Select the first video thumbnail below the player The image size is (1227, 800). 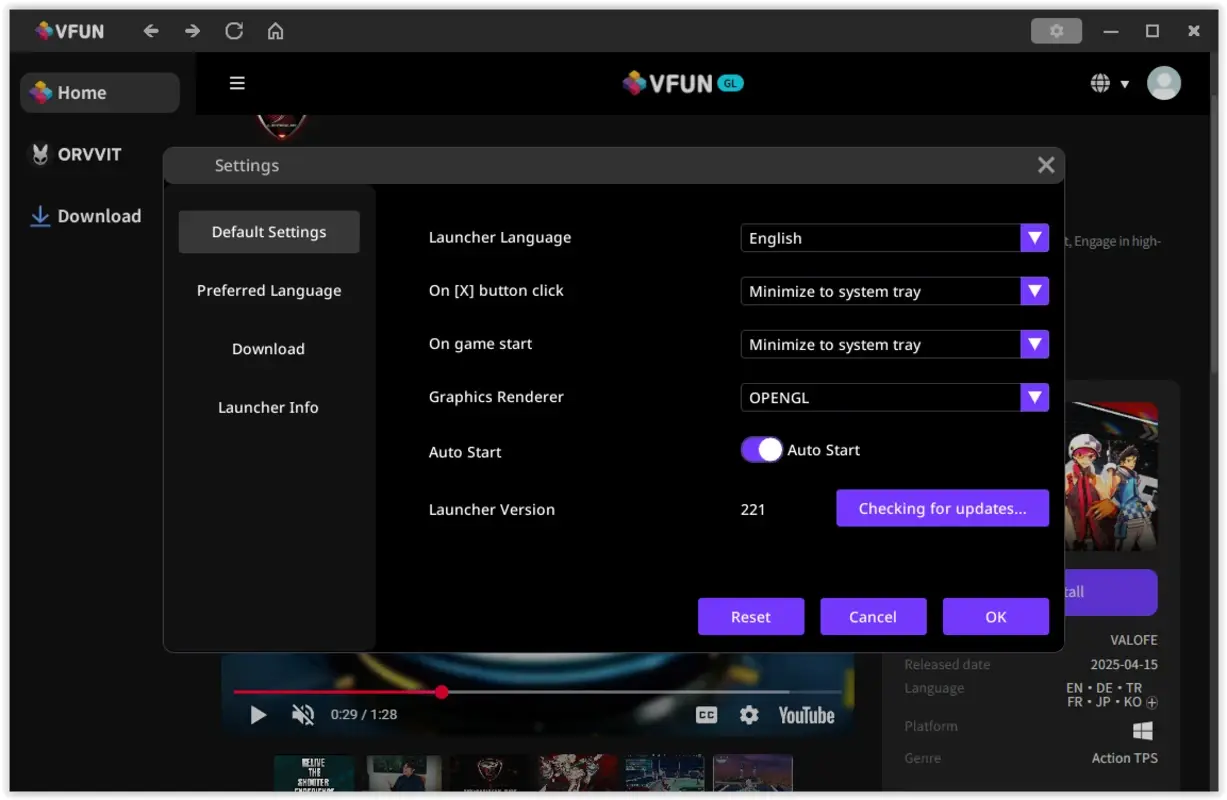314,774
